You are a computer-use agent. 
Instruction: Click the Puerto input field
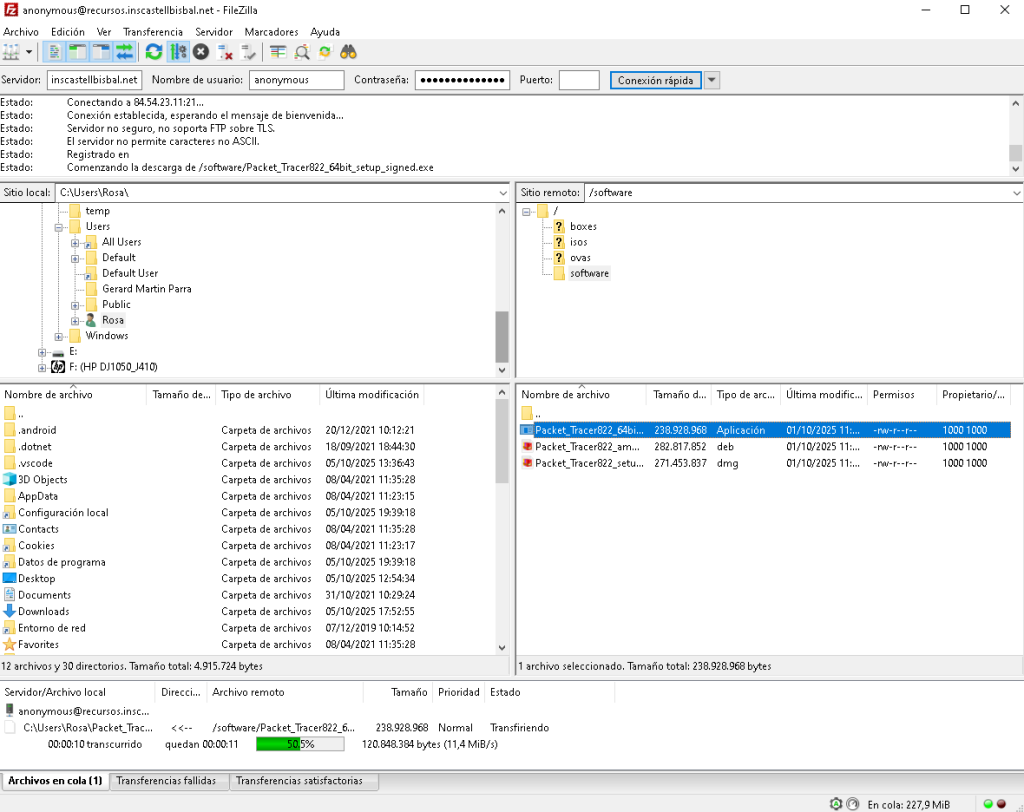pyautogui.click(x=579, y=80)
